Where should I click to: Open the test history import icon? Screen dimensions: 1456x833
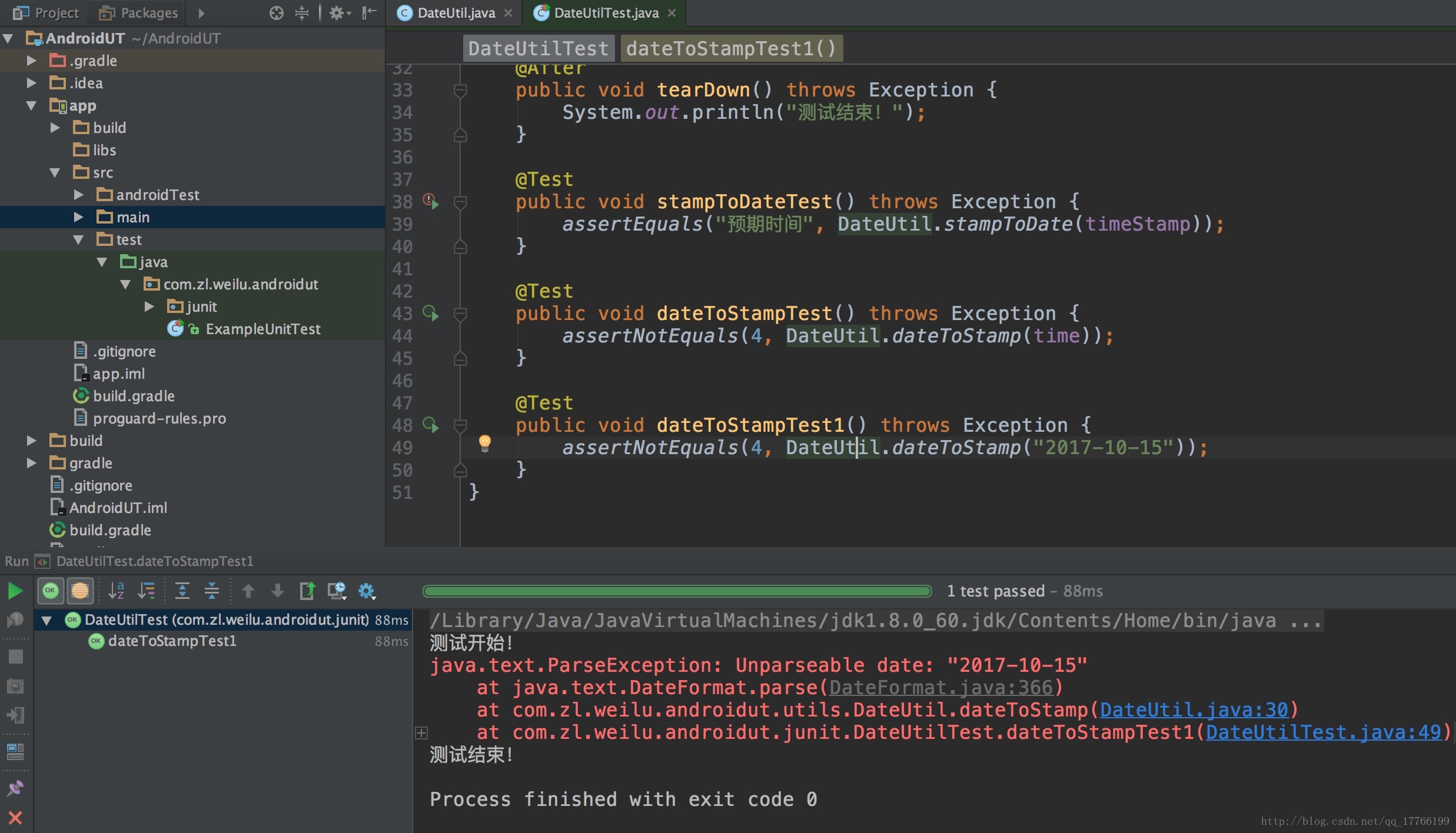tap(337, 591)
